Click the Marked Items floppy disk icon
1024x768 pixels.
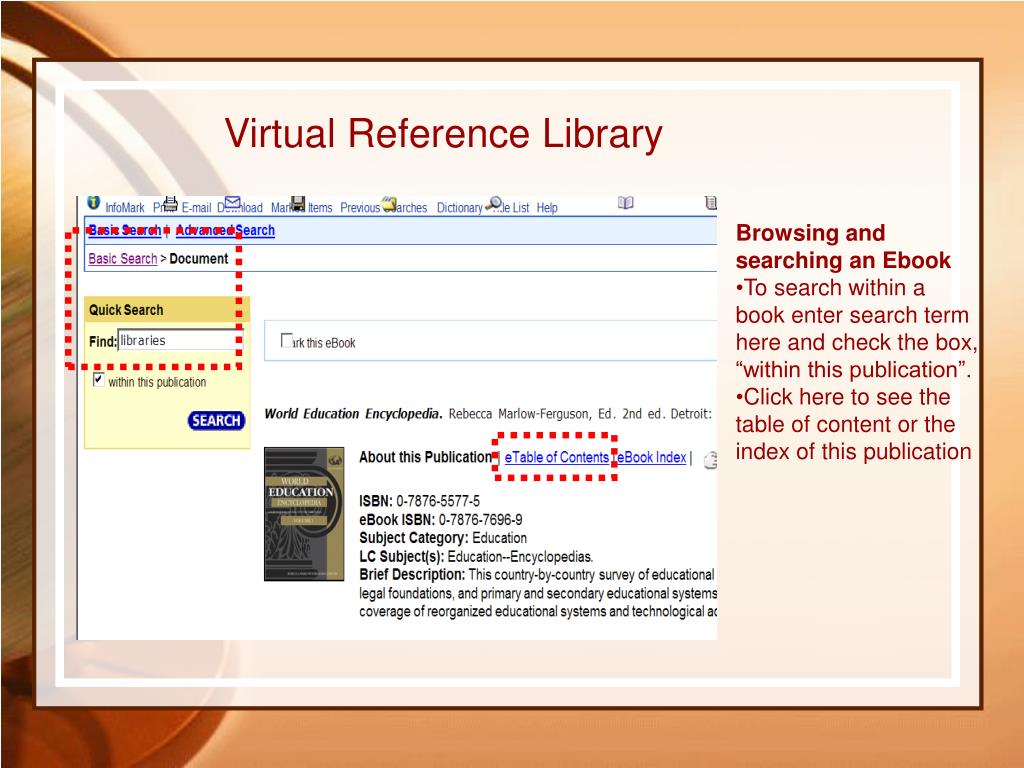click(298, 203)
